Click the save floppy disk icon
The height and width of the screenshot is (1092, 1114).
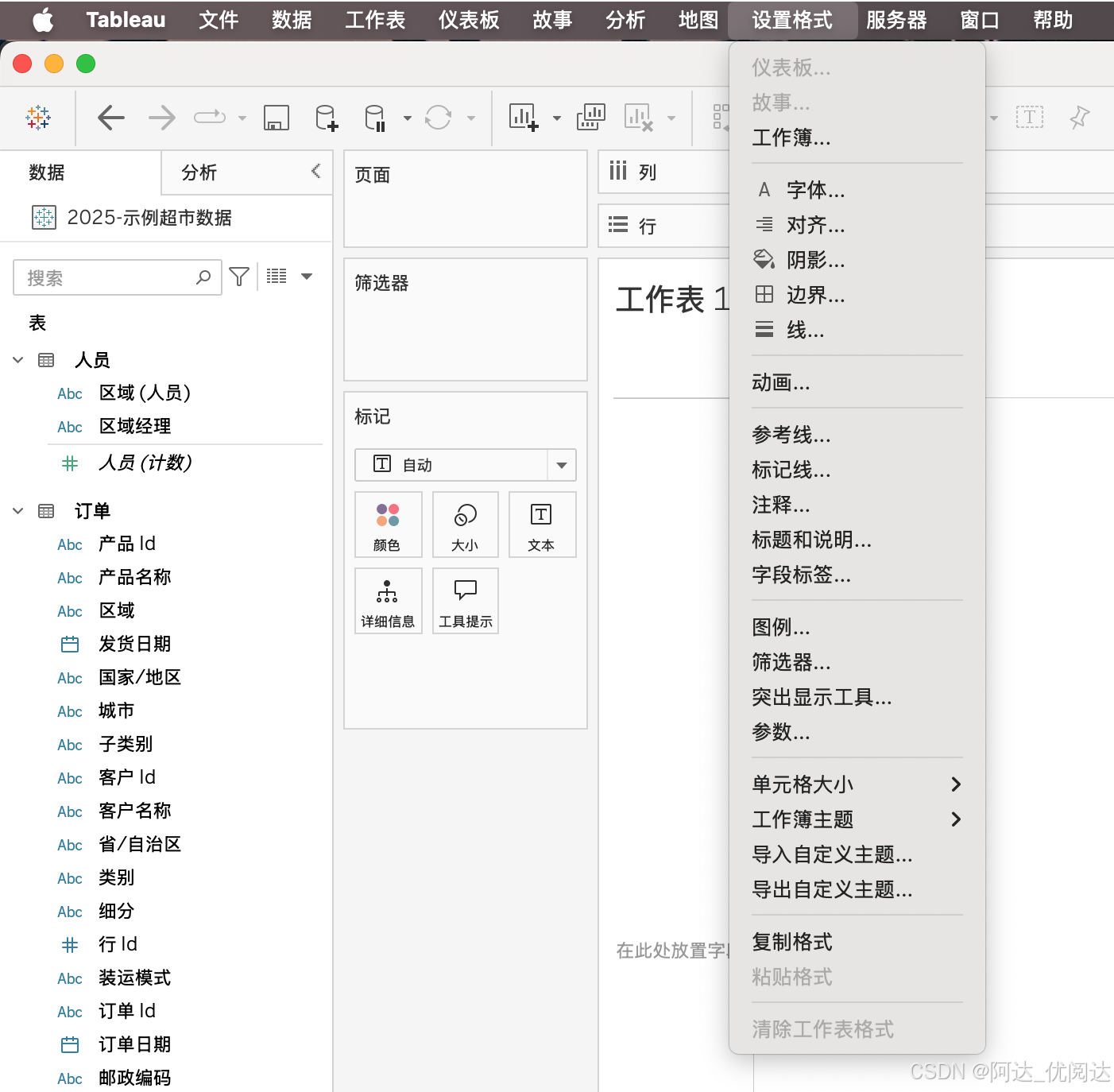pyautogui.click(x=276, y=118)
